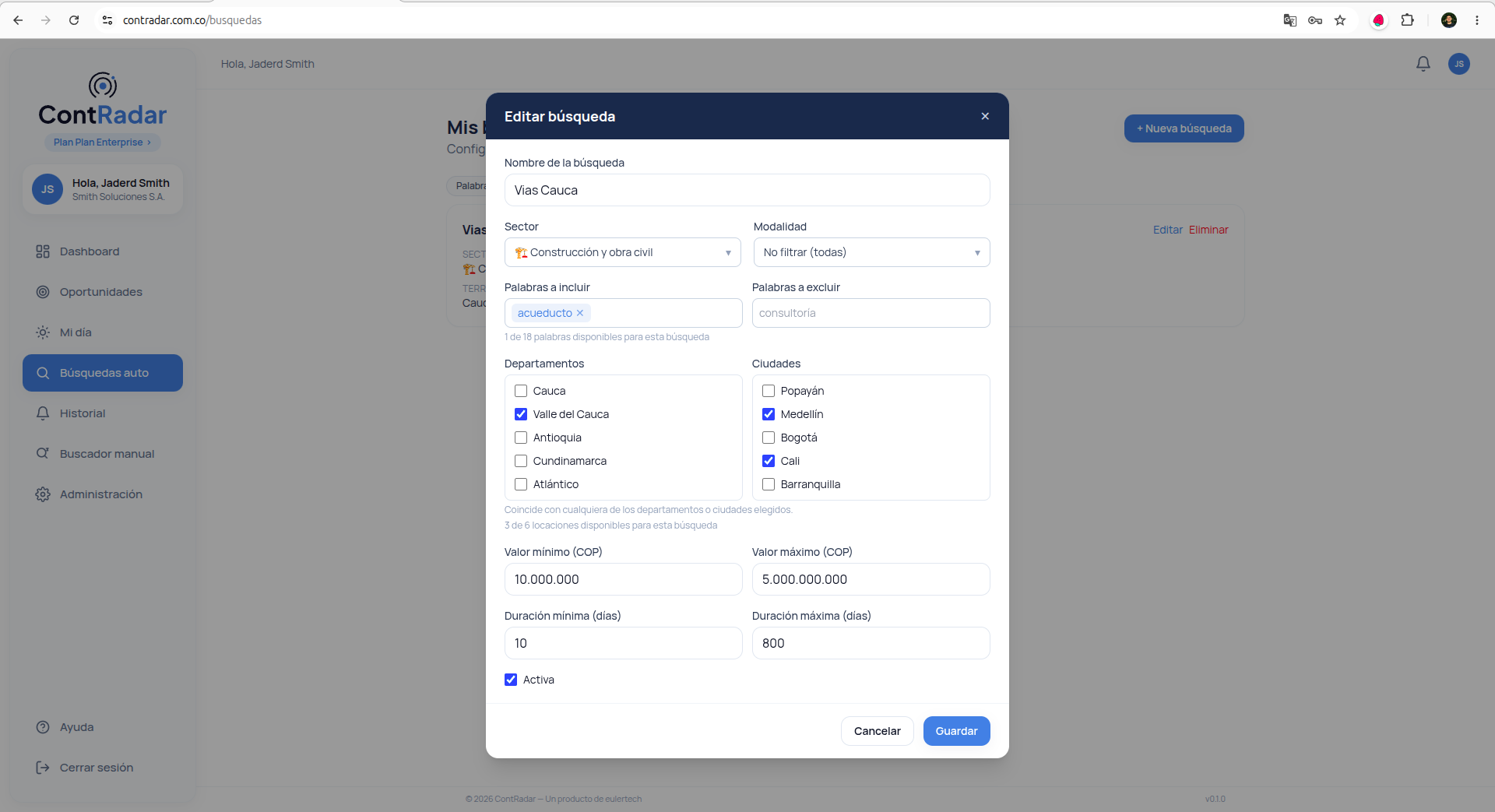Check the Atlántico department checkbox
This screenshot has height=812, width=1495.
point(521,484)
